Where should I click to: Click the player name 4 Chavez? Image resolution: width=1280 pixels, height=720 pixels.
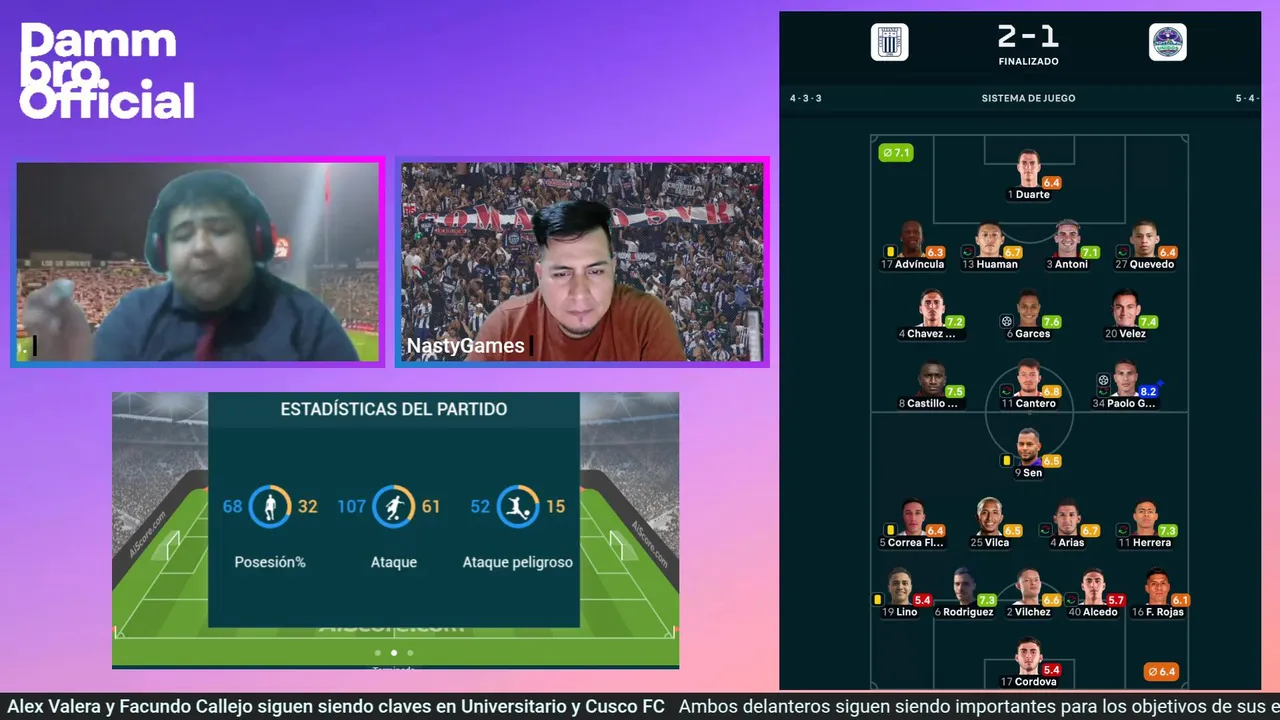(927, 334)
